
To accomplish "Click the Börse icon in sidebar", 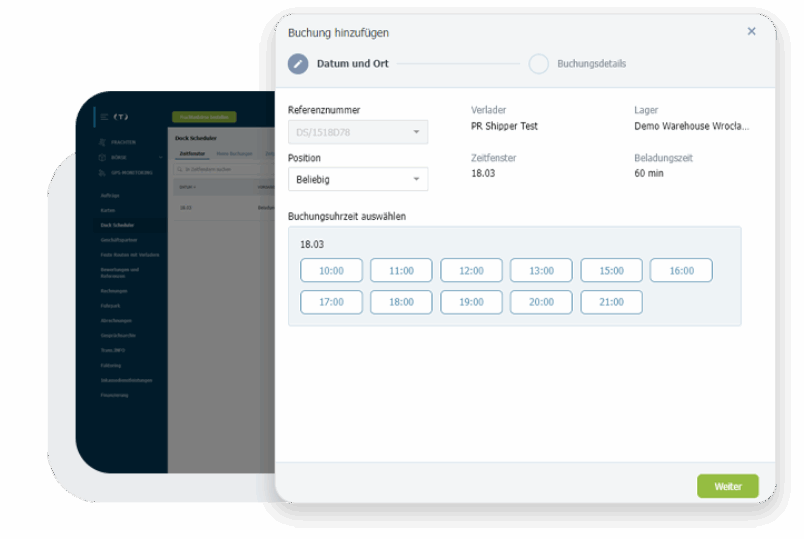I will pos(103,157).
